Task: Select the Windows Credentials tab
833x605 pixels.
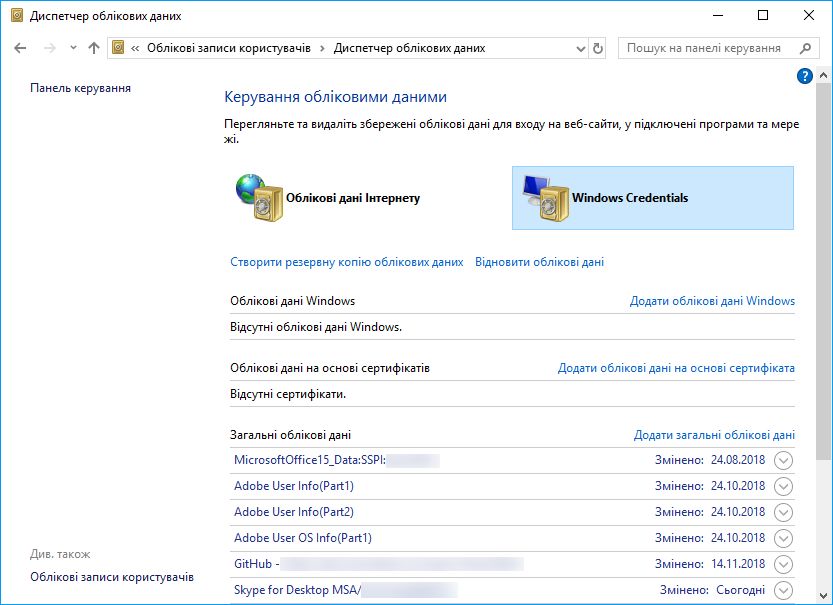Action: [x=652, y=198]
